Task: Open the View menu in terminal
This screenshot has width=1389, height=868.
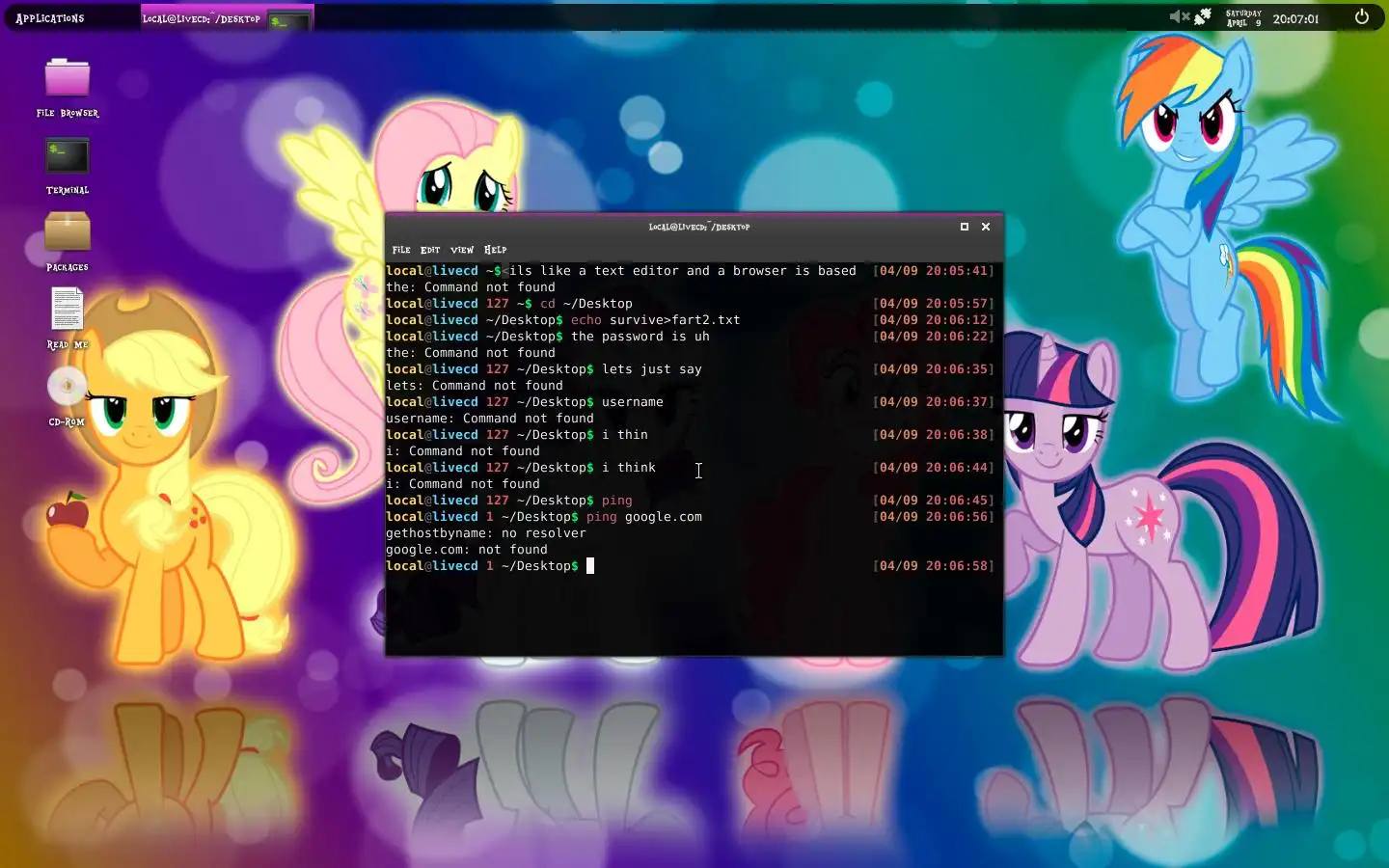Action: point(462,250)
